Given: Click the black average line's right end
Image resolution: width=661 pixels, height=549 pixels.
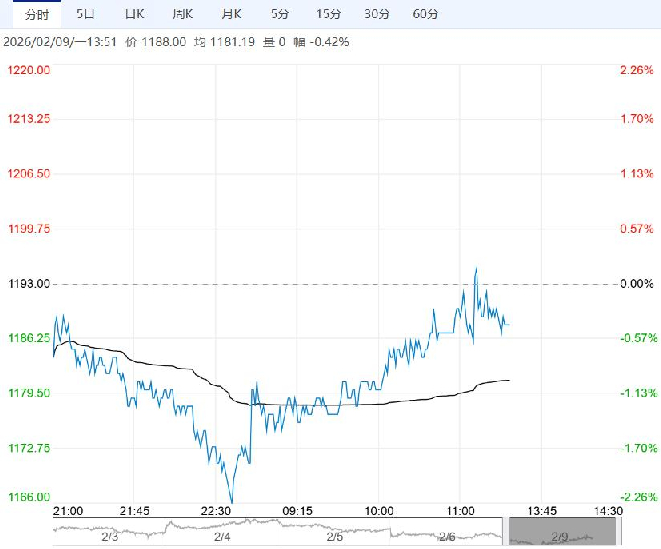Looking at the screenshot, I should pyautogui.click(x=509, y=380).
